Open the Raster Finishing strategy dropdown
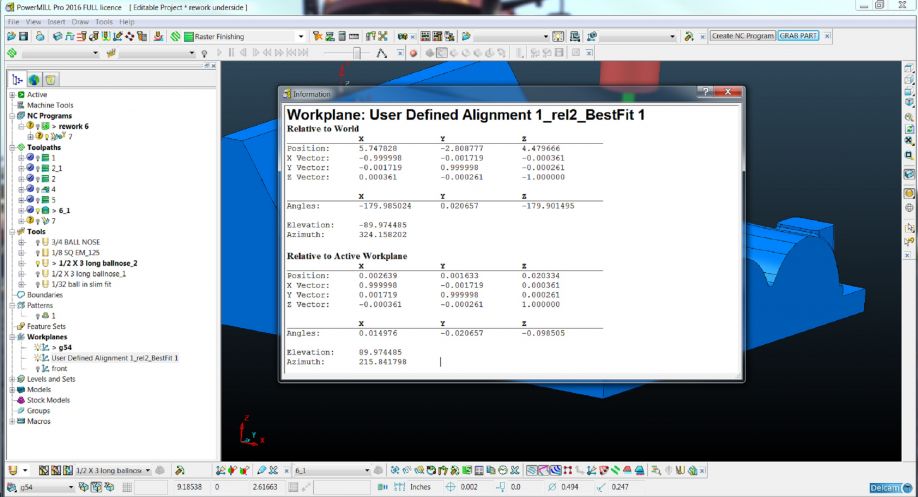 [301, 36]
